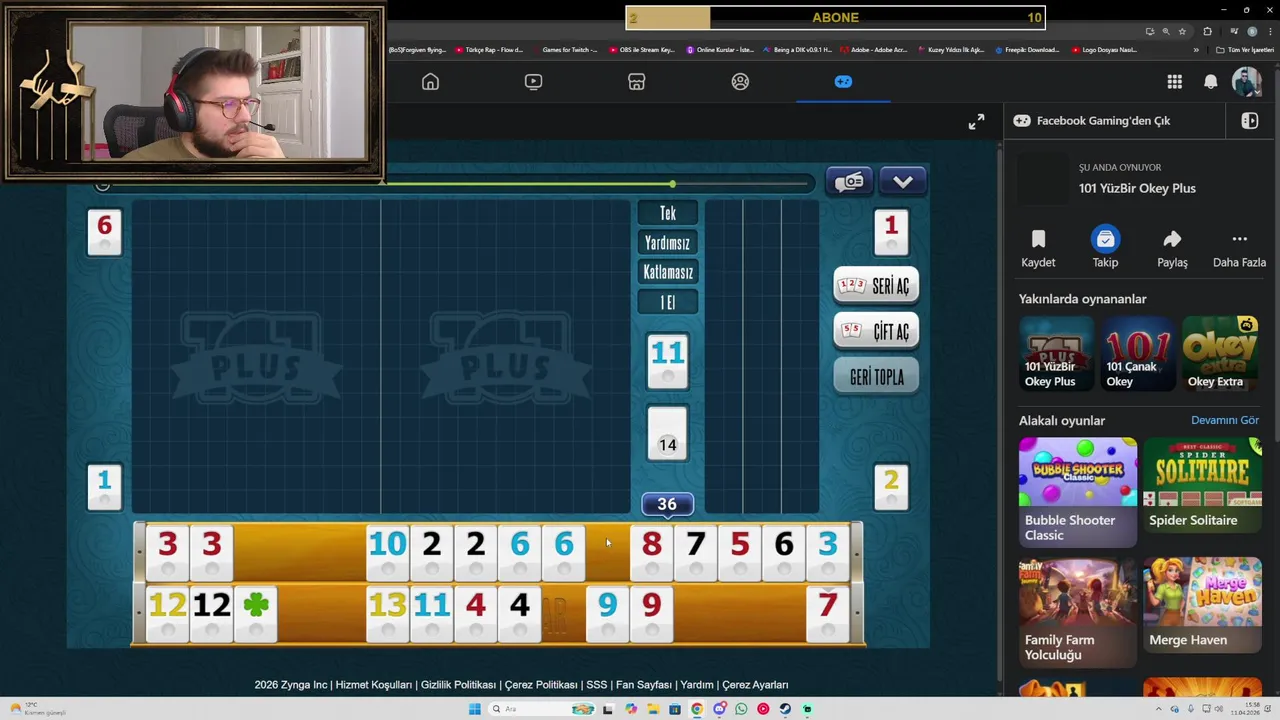Viewport: 1280px width, 720px height.
Task: Open Steam from the taskbar
Action: tap(785, 709)
